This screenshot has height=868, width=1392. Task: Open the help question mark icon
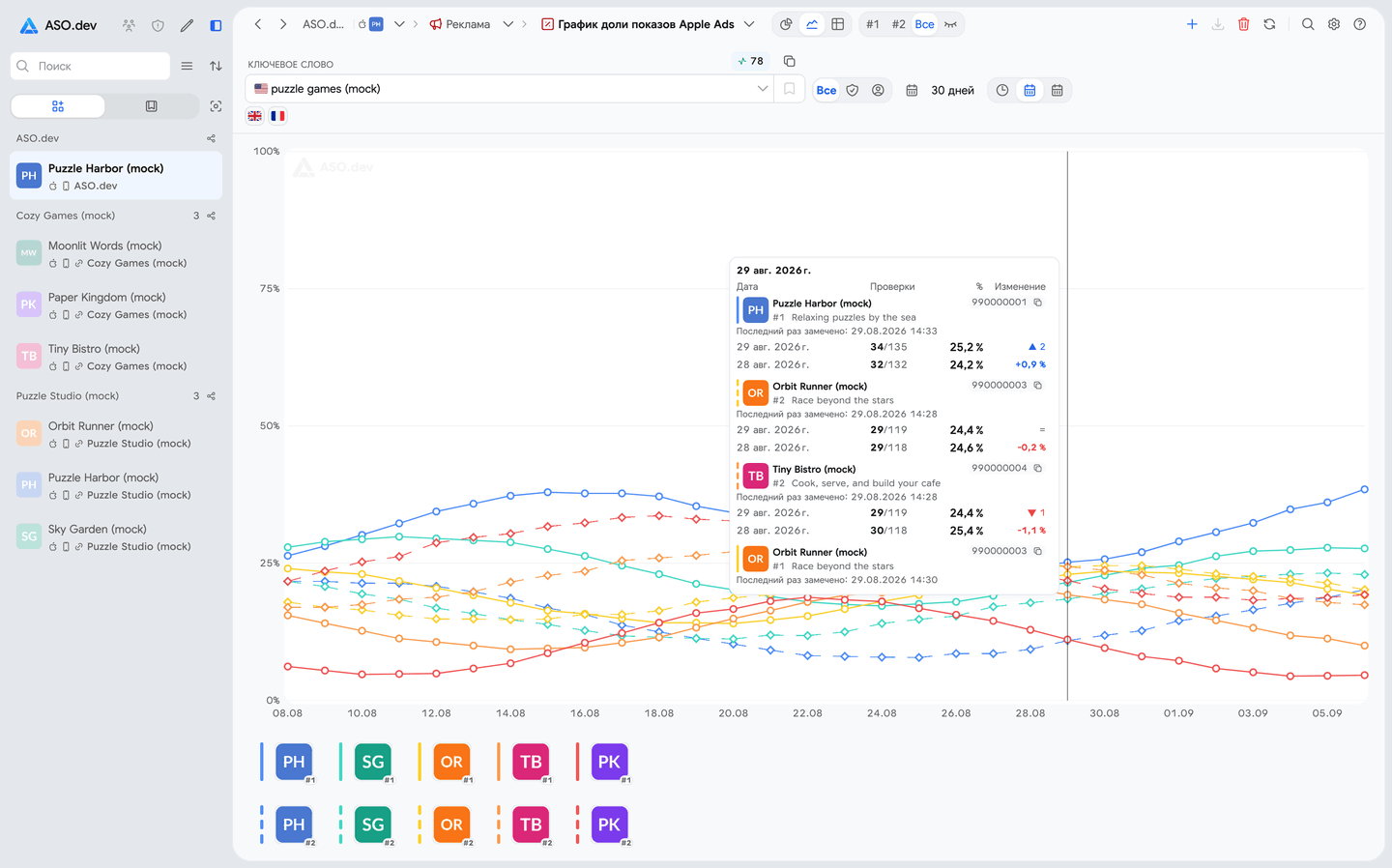point(1360,24)
